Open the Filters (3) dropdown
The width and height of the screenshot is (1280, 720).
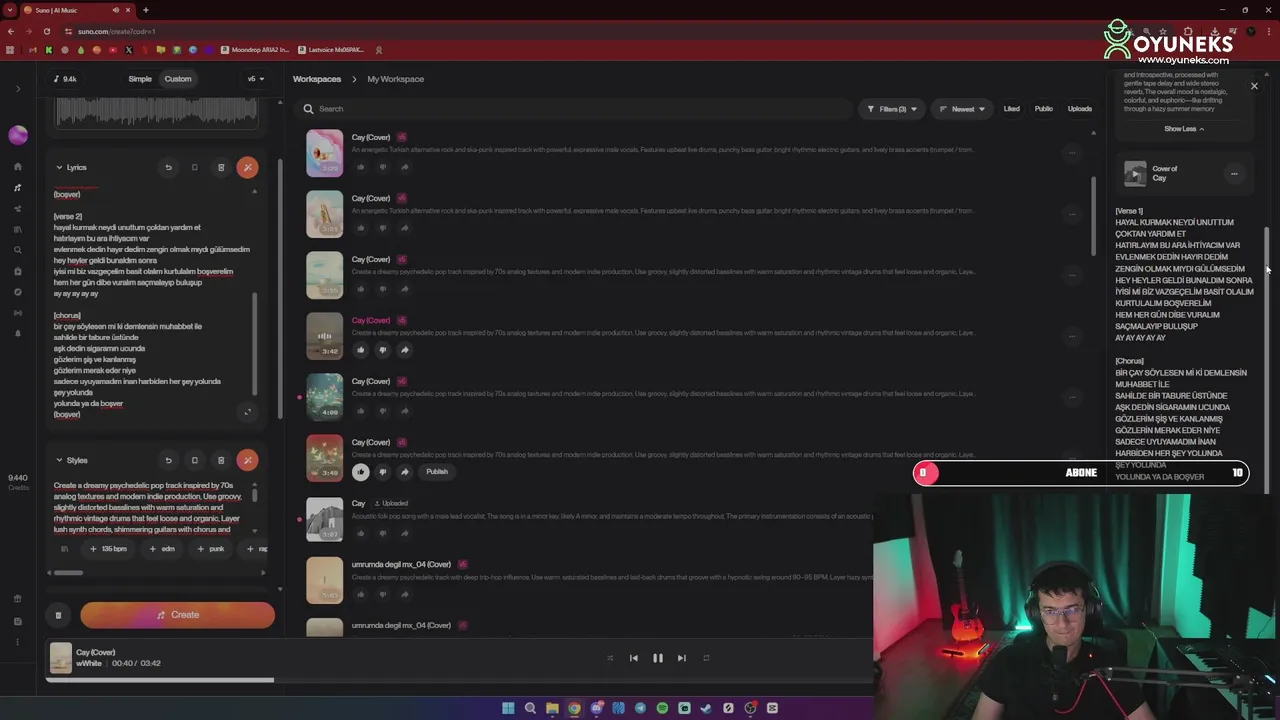[891, 109]
